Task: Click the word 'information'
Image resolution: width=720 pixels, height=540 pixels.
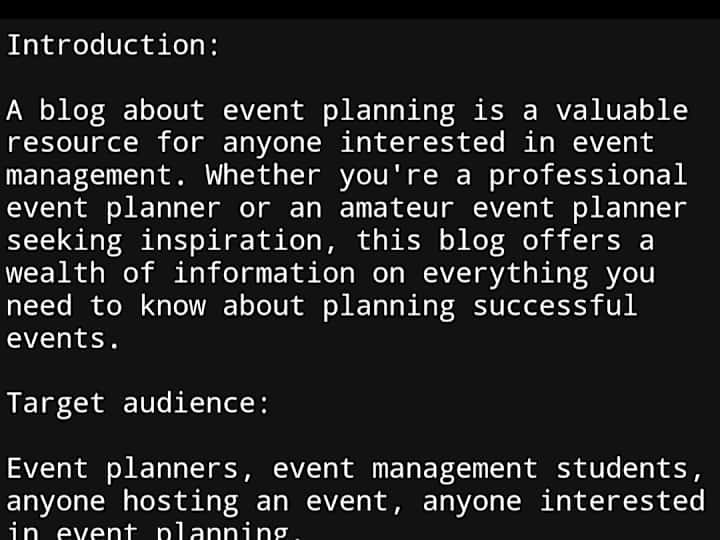Action: coord(264,273)
